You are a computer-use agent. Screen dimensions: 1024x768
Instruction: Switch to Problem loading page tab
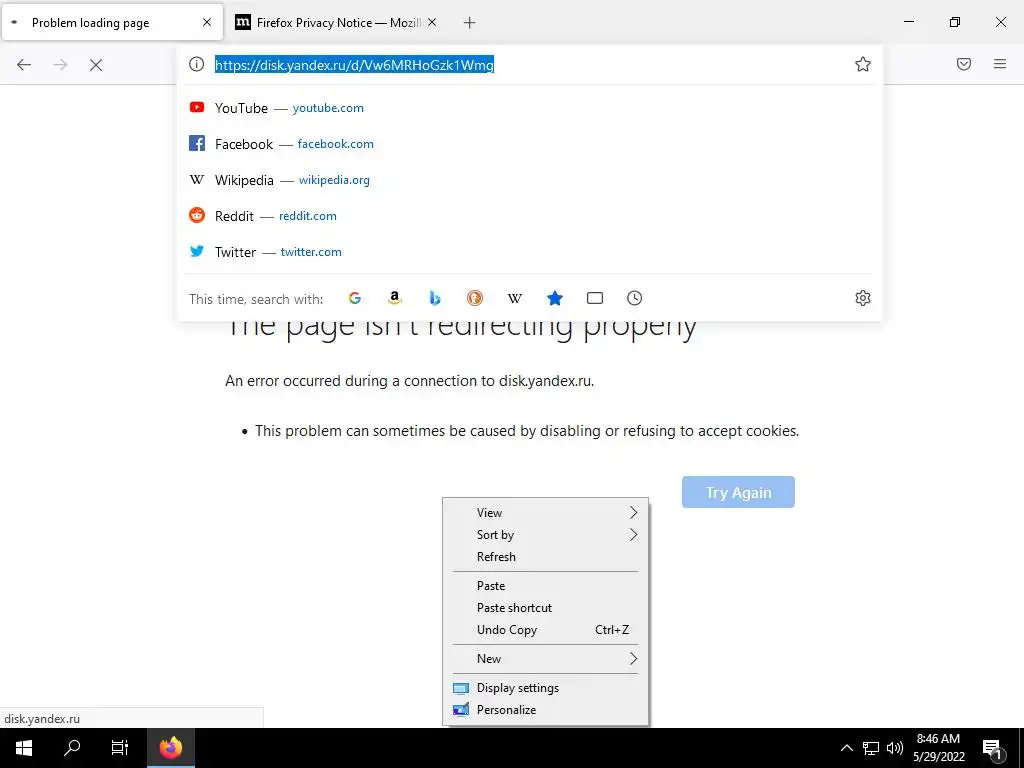(x=112, y=22)
